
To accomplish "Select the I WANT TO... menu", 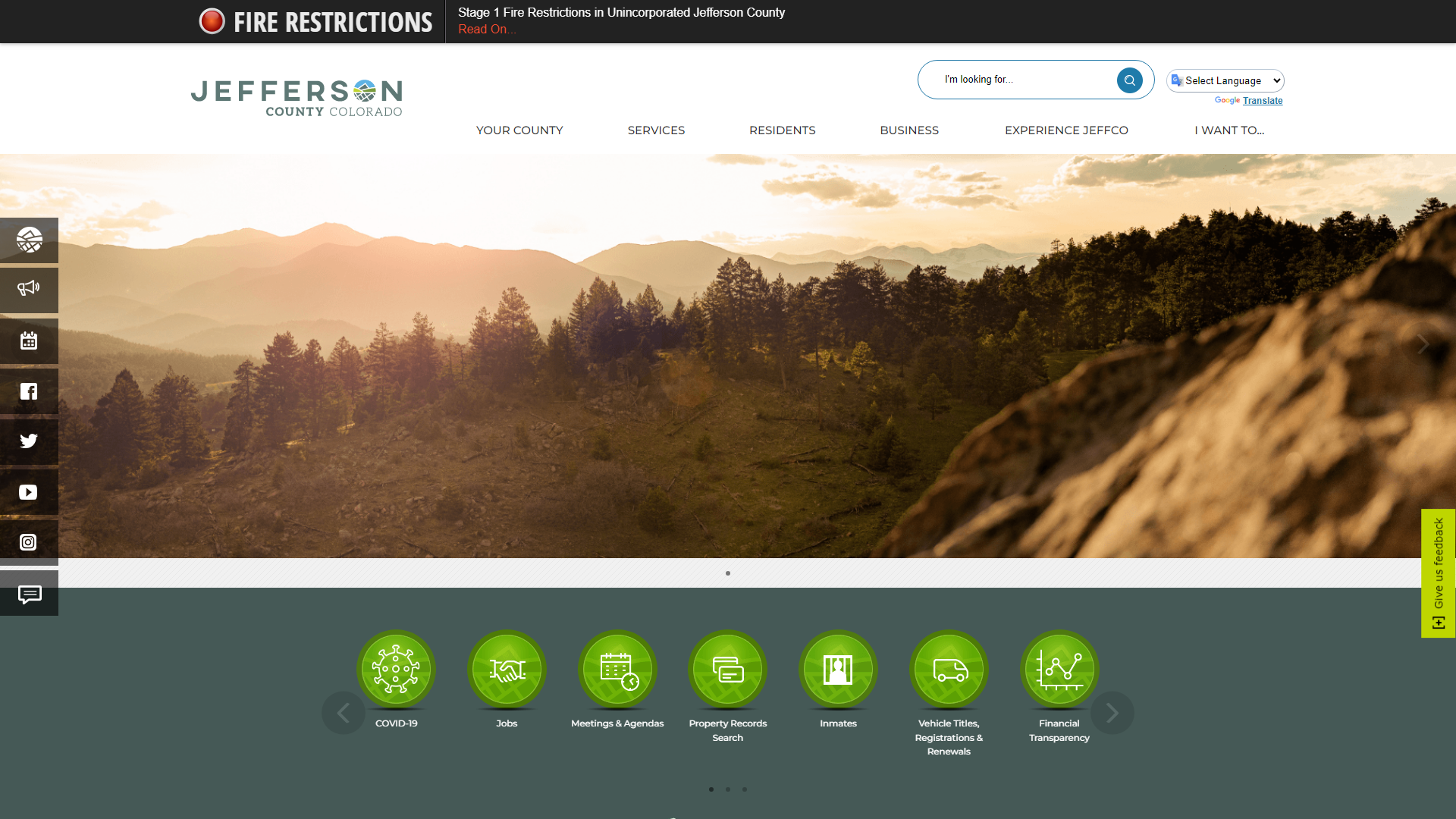I will 1229,130.
